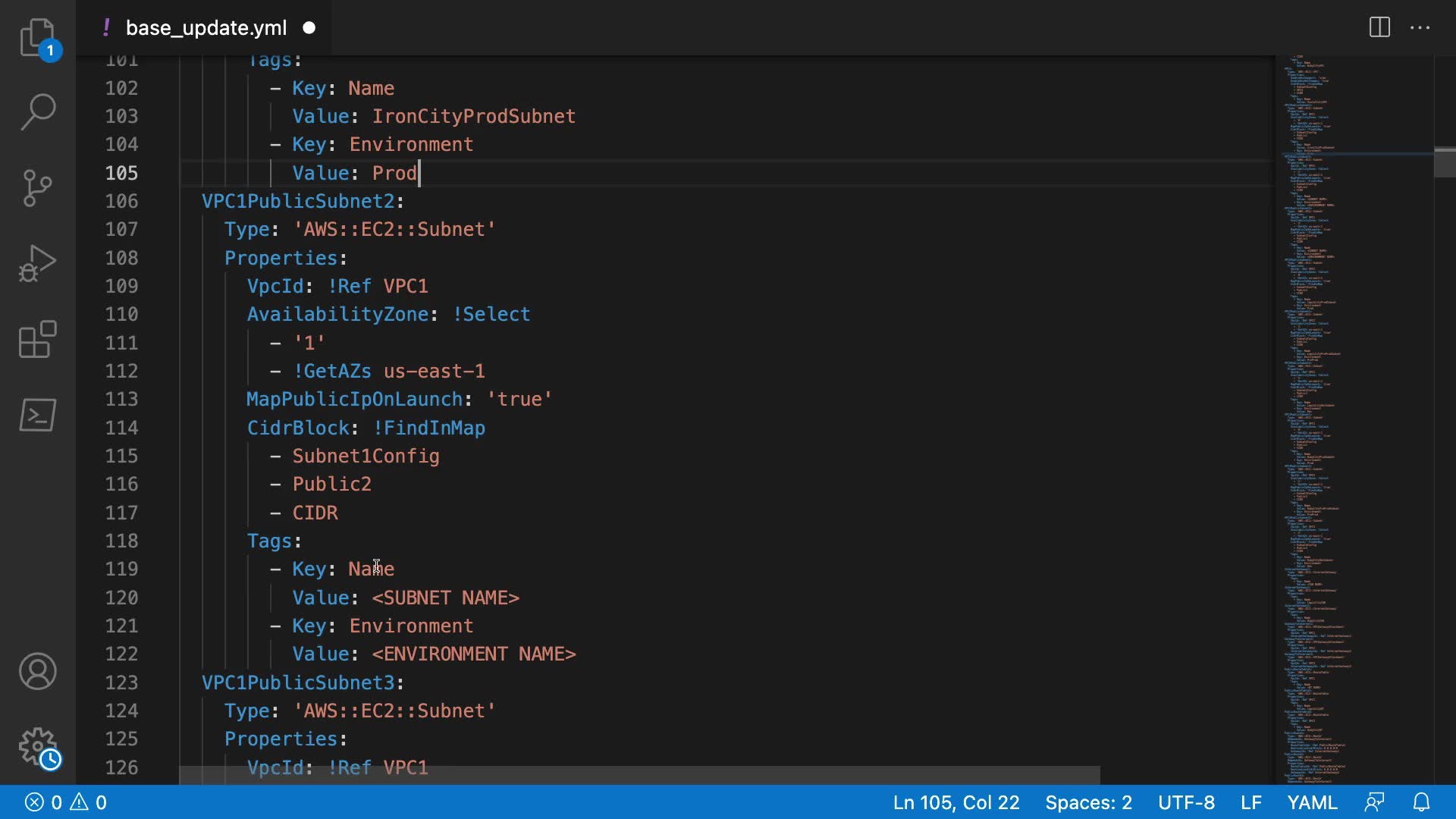The height and width of the screenshot is (819, 1456).
Task: Open the notifications bell
Action: [1422, 802]
